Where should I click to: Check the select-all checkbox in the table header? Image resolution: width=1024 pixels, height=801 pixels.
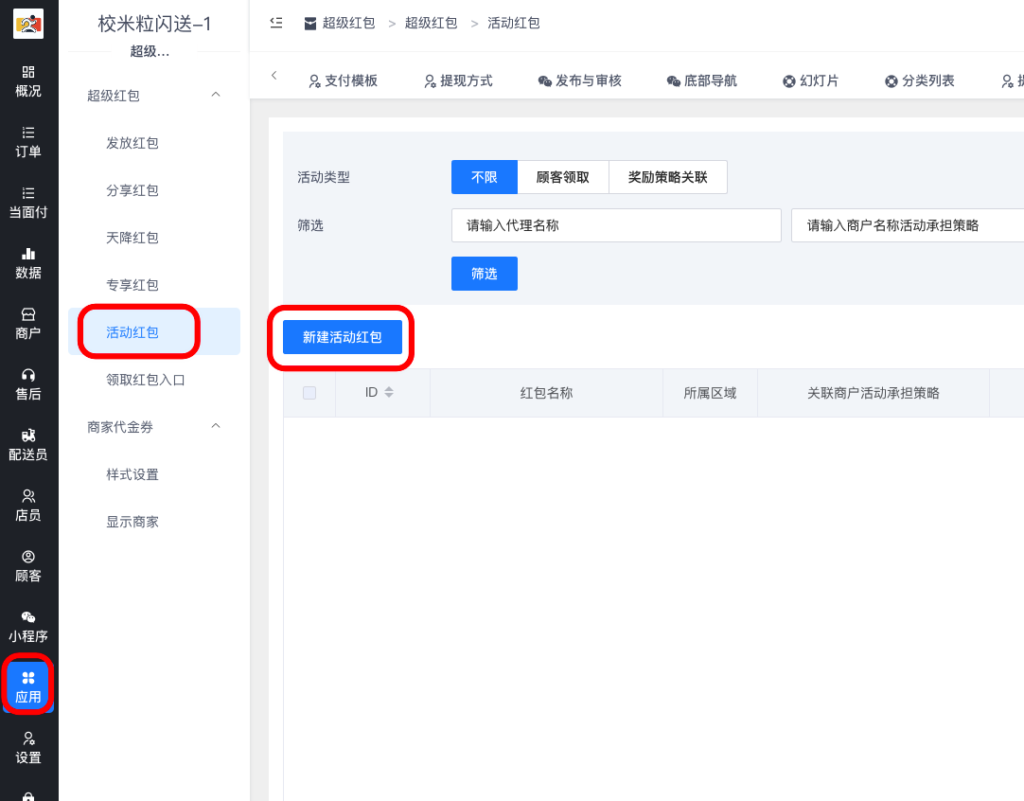(309, 392)
